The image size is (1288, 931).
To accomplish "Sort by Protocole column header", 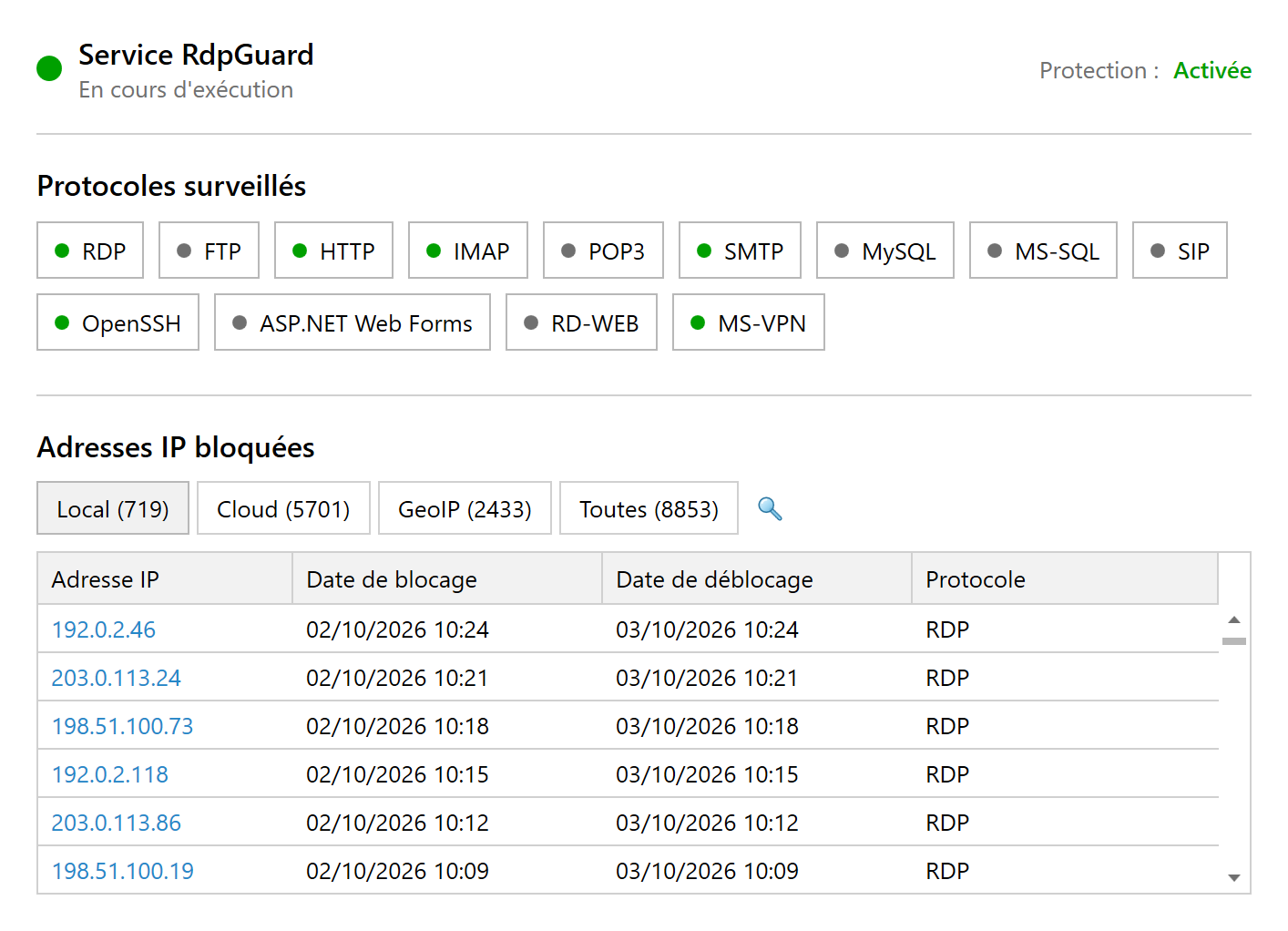I will point(1065,578).
